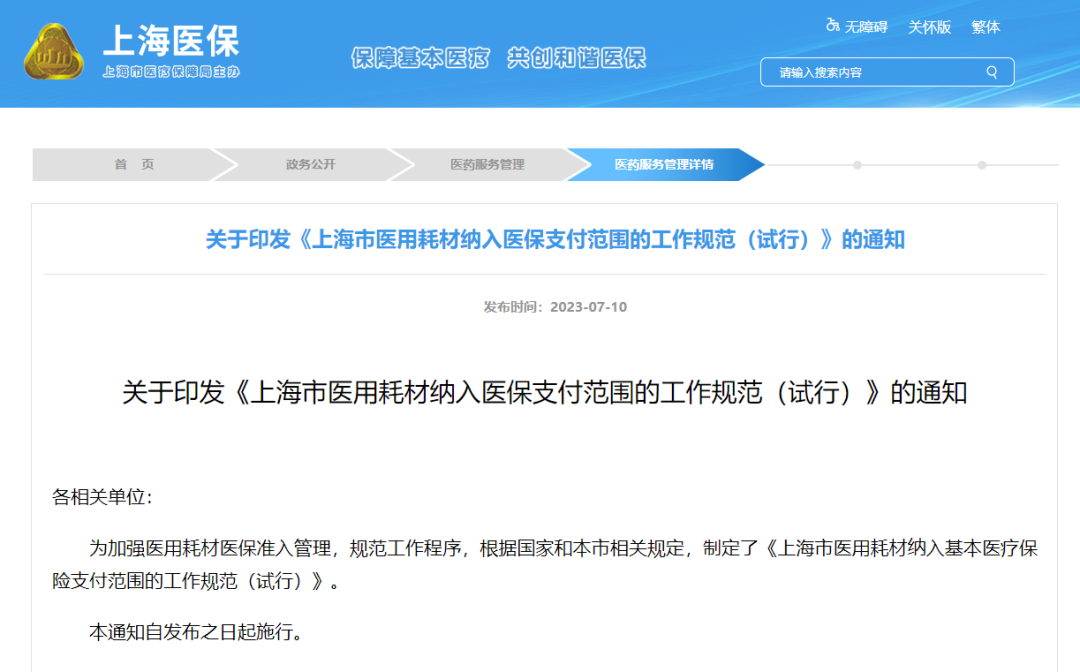1080x672 pixels.
Task: Select the active 医药服务管理详情 breadcrumb step
Action: pos(664,165)
